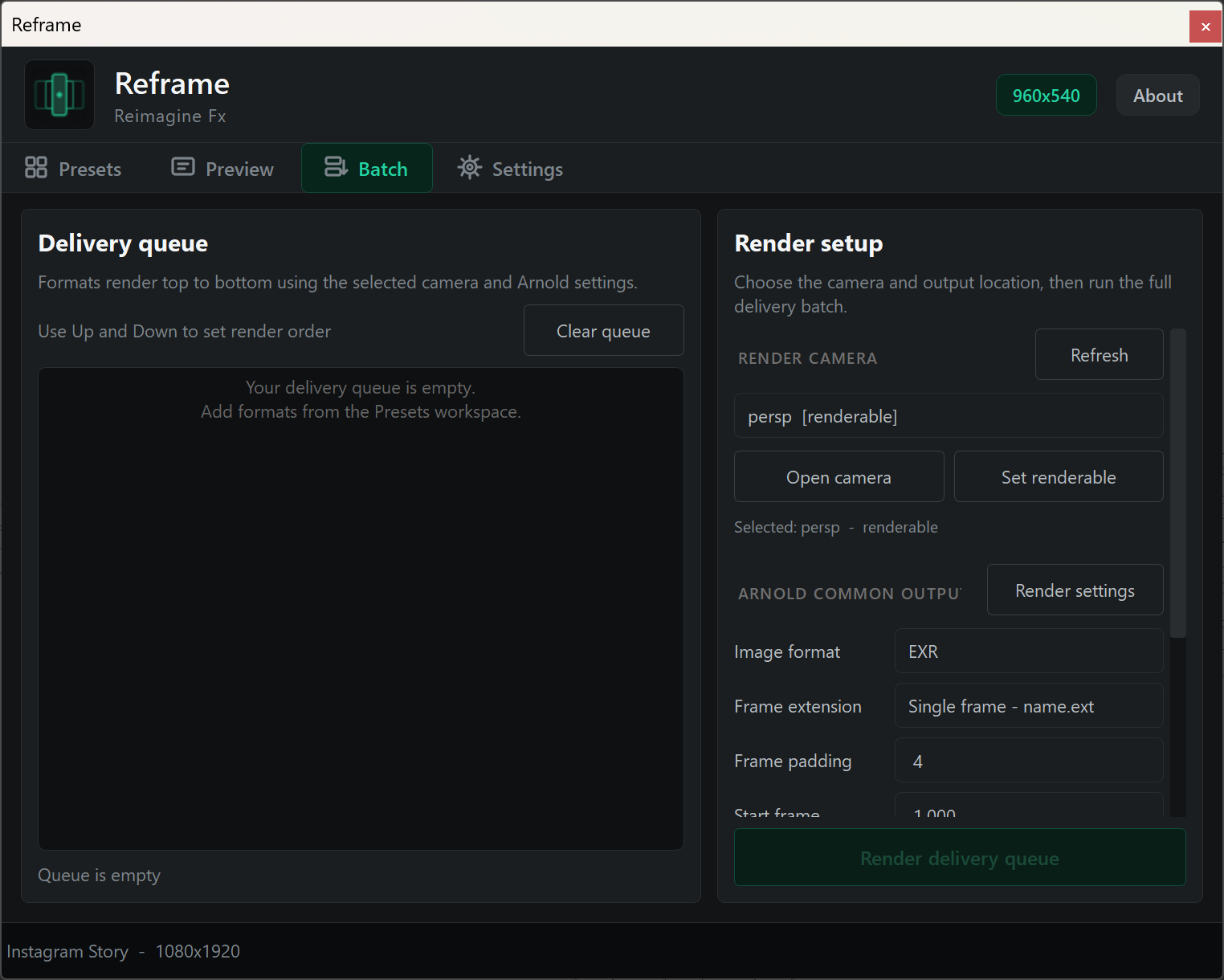Open Arnold Render settings
1224x980 pixels.
click(1075, 590)
